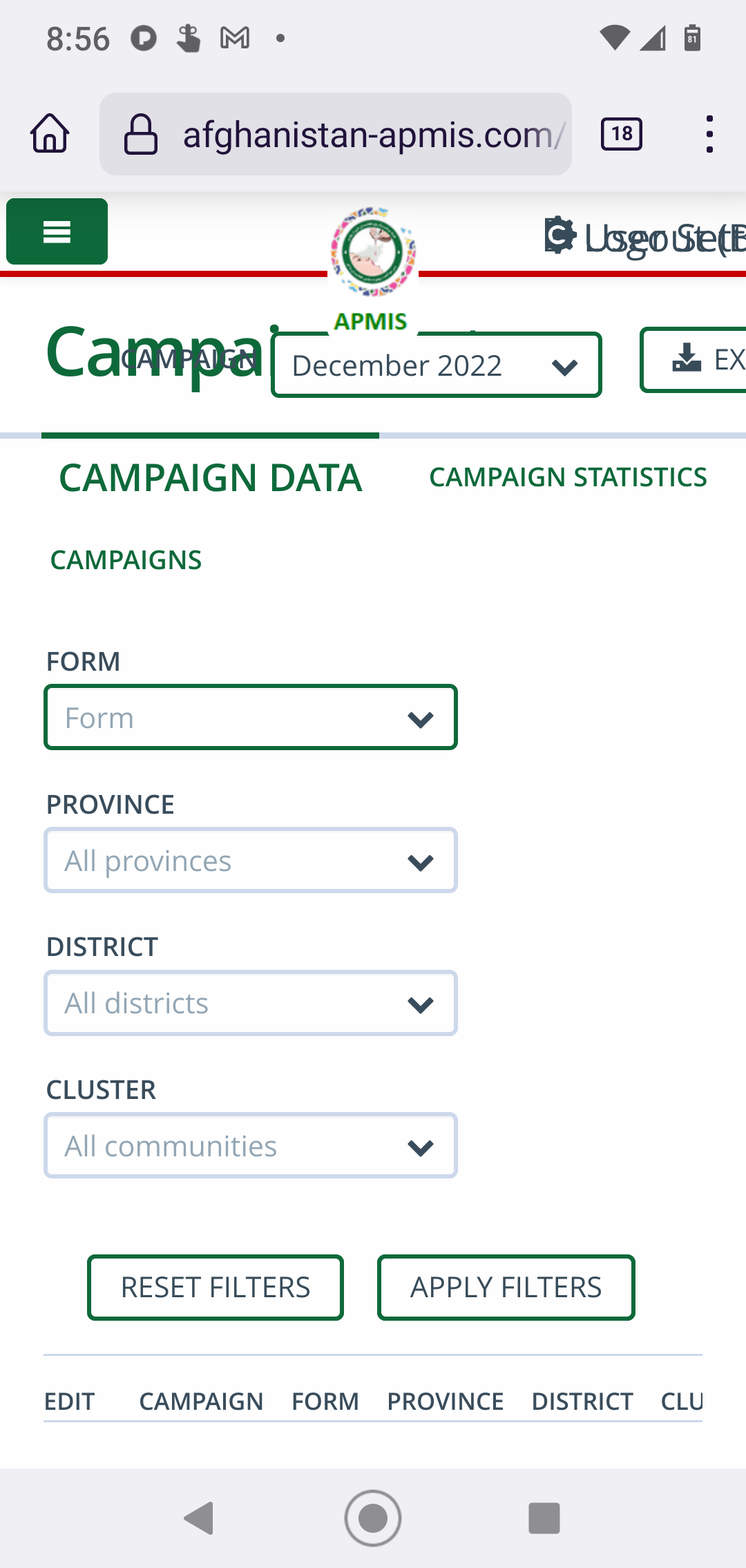Expand the Form dropdown

[x=250, y=718]
